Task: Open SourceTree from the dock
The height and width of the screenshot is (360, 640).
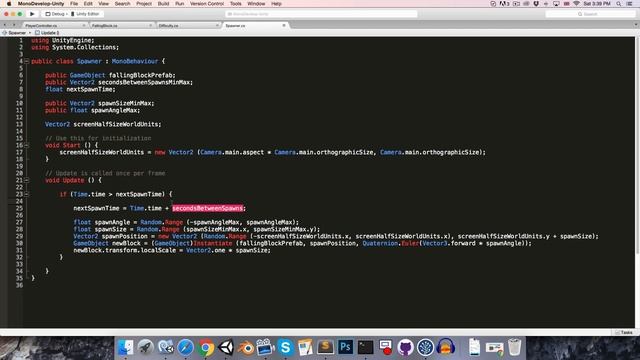Action: click(425, 348)
